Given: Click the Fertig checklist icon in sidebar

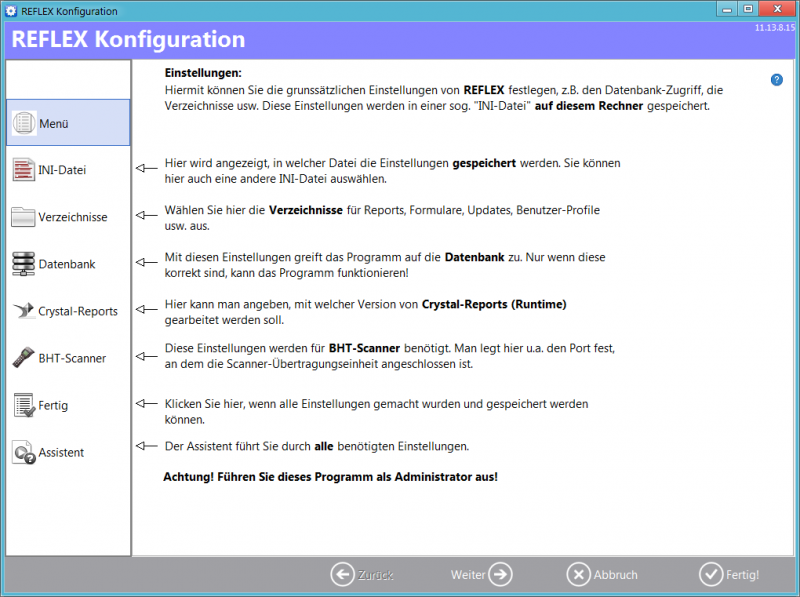Looking at the screenshot, I should point(24,405).
